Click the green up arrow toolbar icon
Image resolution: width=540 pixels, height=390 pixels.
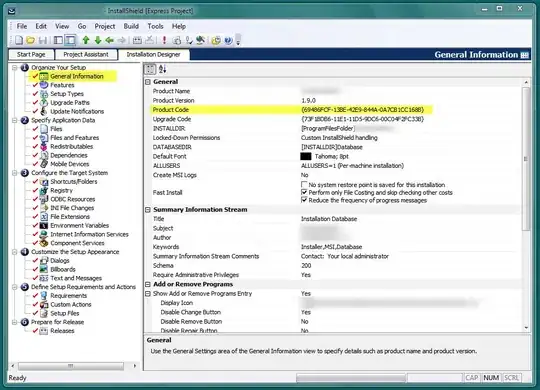click(86, 40)
